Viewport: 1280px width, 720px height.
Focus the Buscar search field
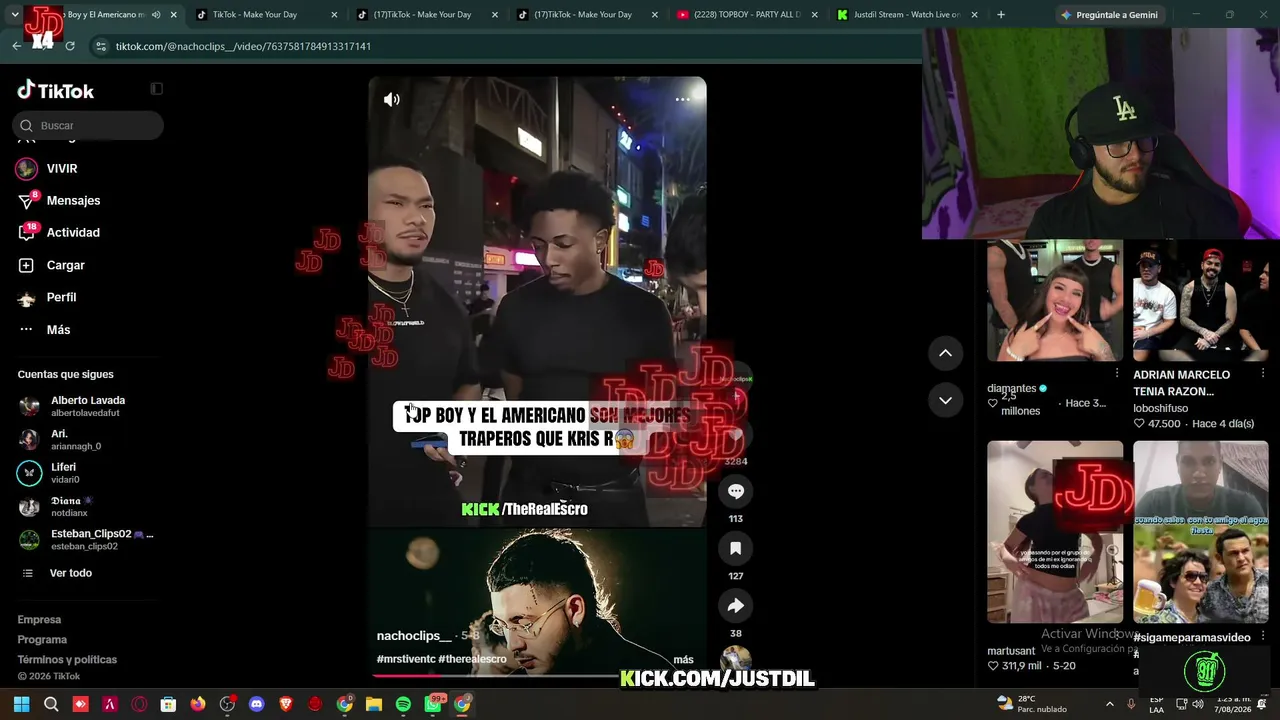(88, 125)
